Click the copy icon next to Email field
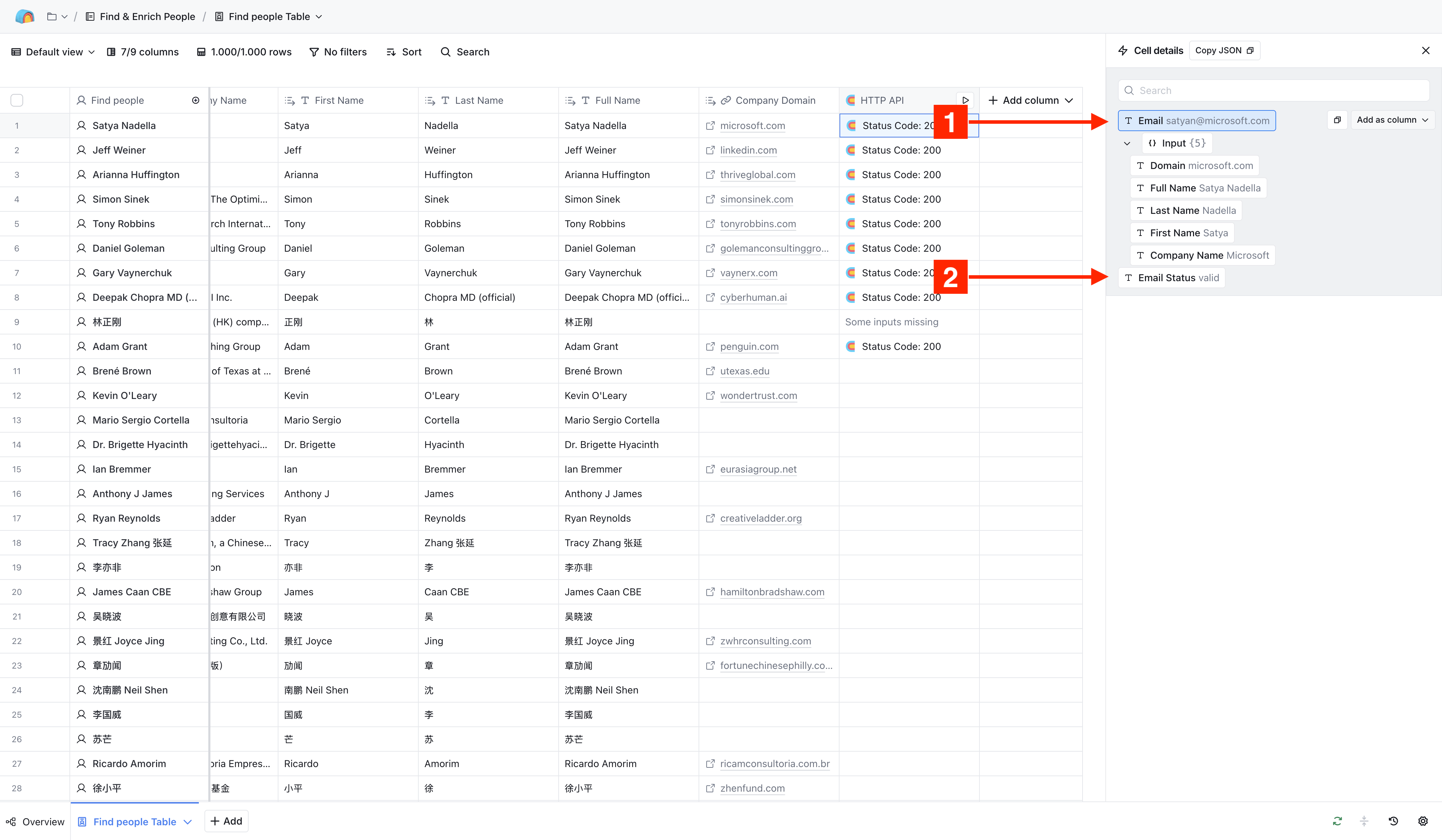1442x840 pixels. click(x=1337, y=120)
